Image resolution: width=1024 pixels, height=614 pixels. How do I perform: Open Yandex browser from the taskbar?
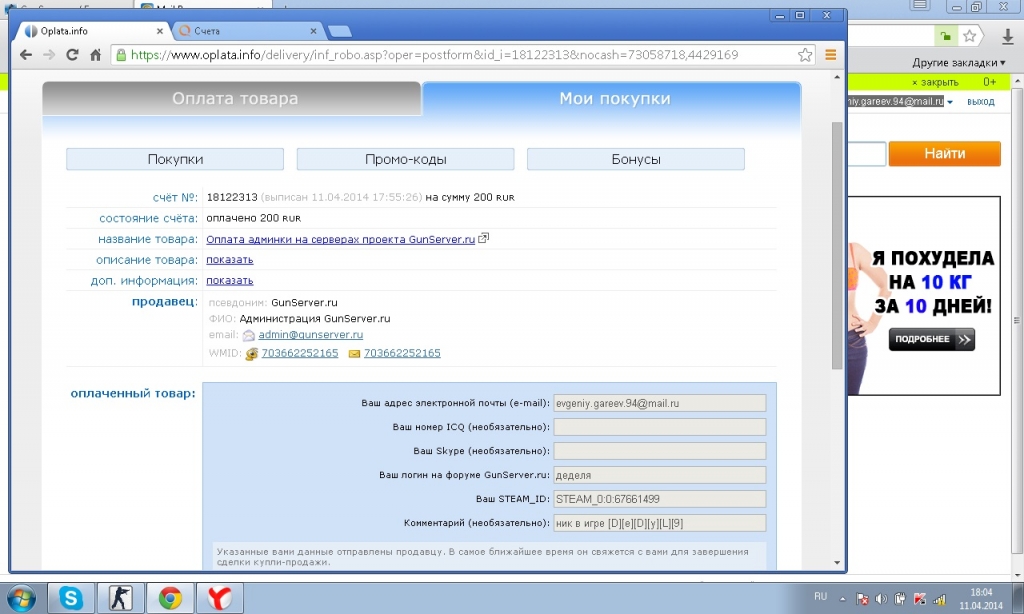click(220, 598)
